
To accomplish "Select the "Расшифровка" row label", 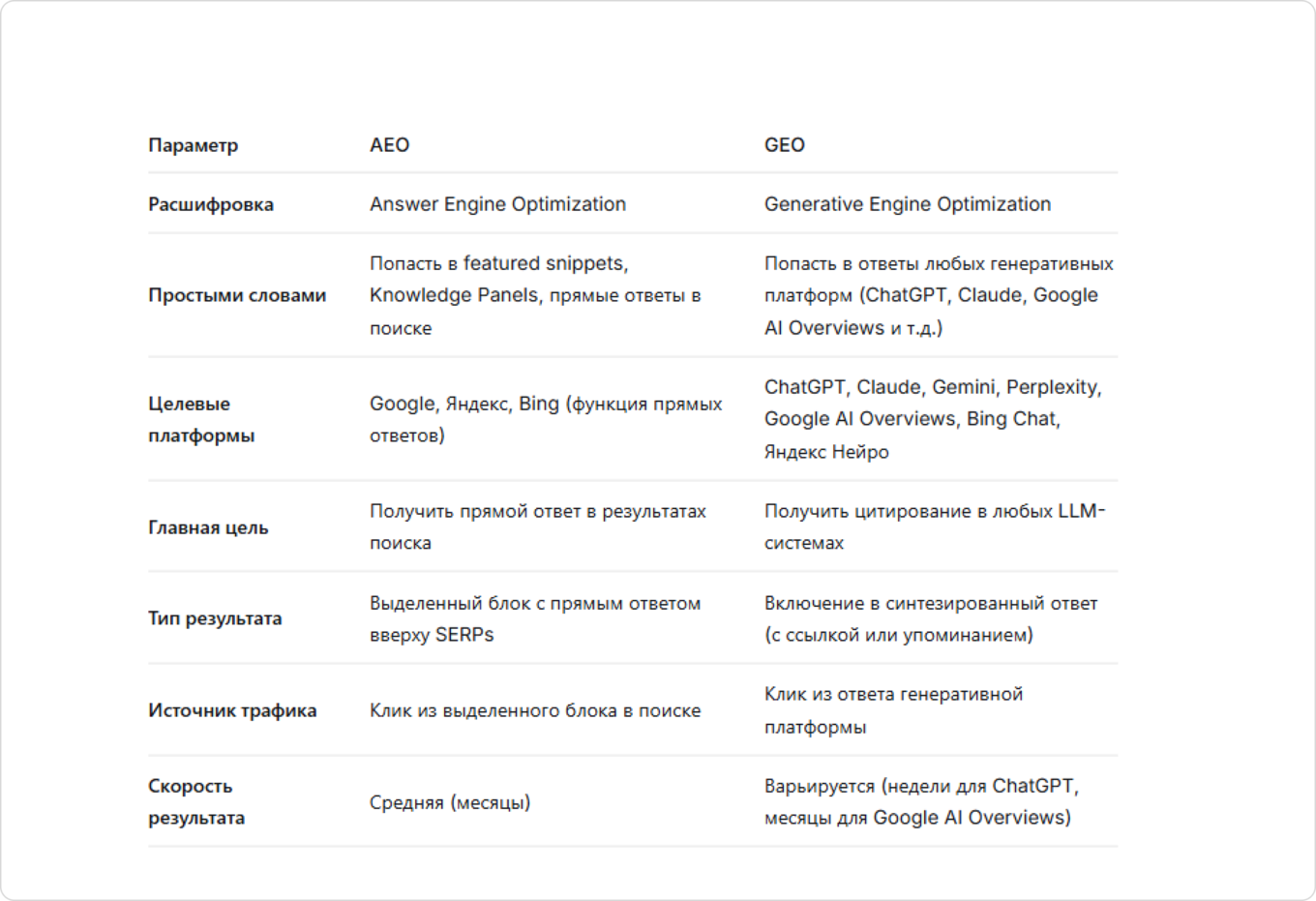I will coord(210,204).
